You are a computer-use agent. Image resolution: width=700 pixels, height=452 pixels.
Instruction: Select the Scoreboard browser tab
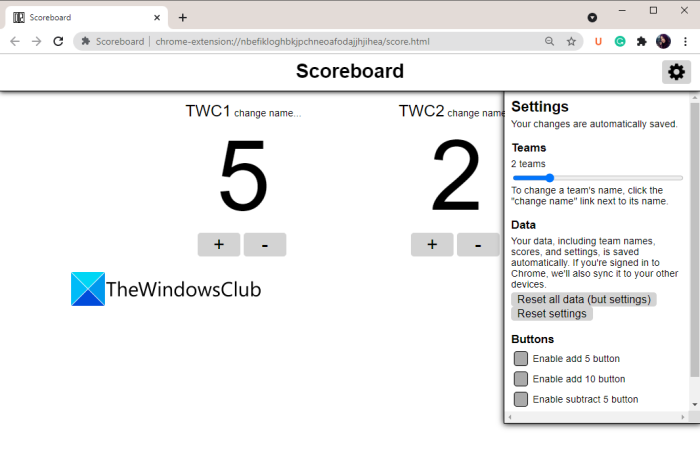[x=88, y=17]
